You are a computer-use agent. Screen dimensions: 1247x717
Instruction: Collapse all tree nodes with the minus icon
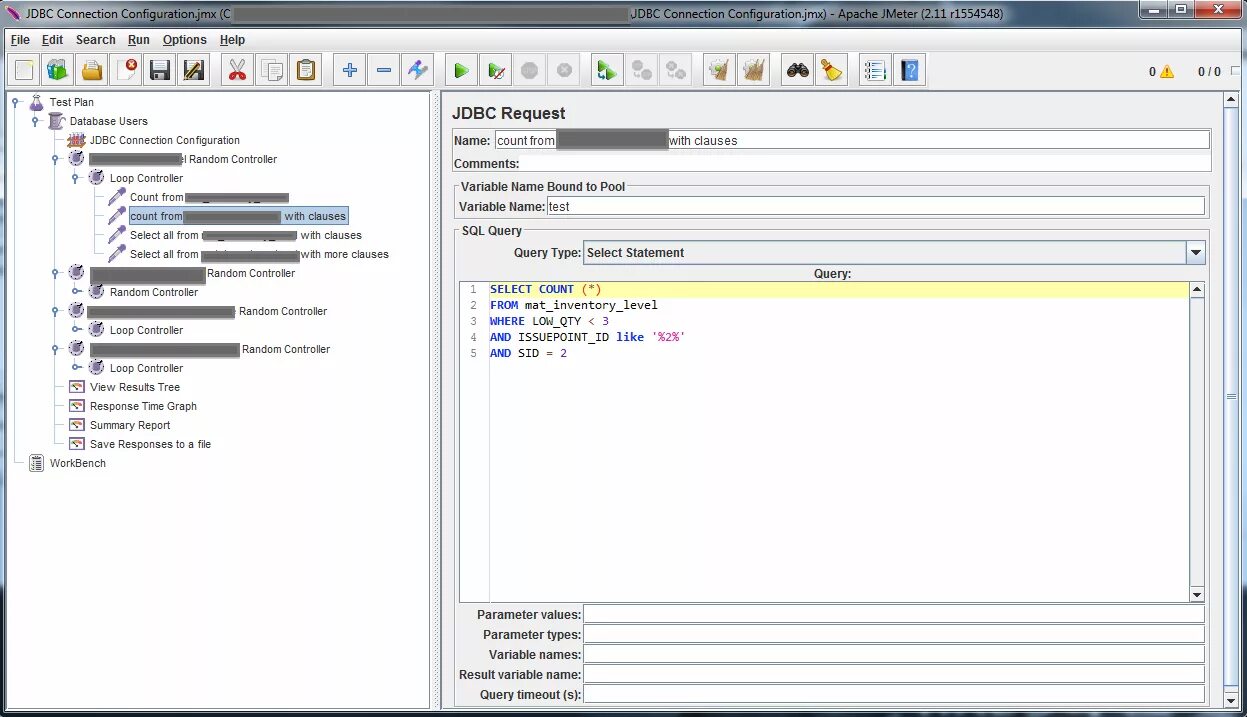(384, 69)
